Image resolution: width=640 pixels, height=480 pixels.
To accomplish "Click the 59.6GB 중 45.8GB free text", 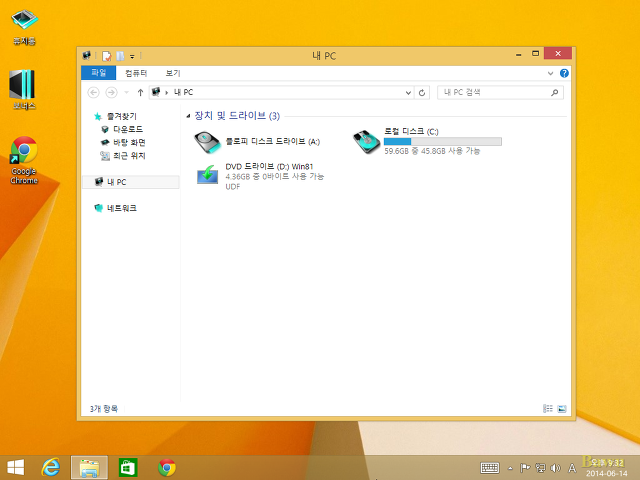I will [432, 151].
